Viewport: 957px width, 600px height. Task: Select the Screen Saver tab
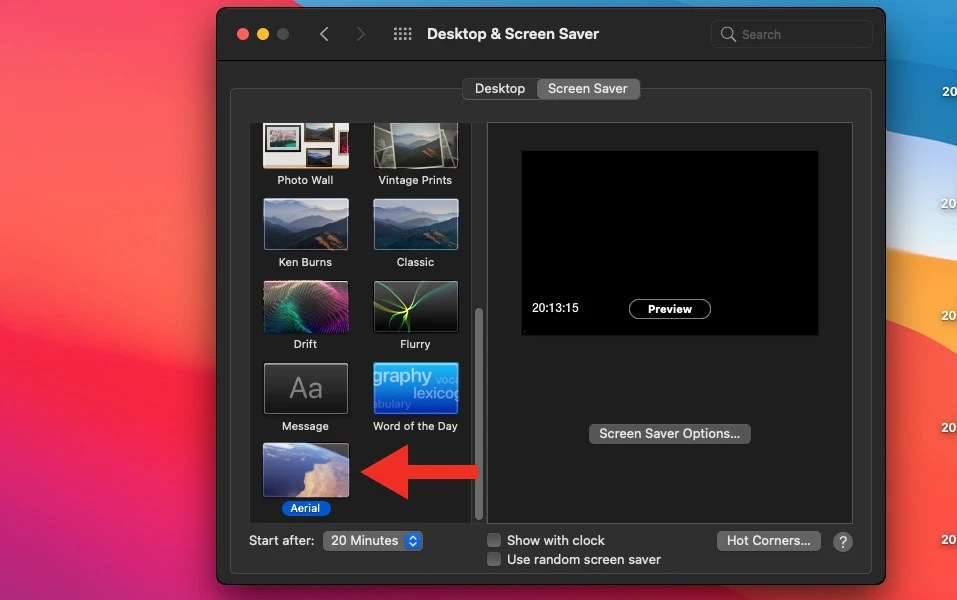pos(588,88)
